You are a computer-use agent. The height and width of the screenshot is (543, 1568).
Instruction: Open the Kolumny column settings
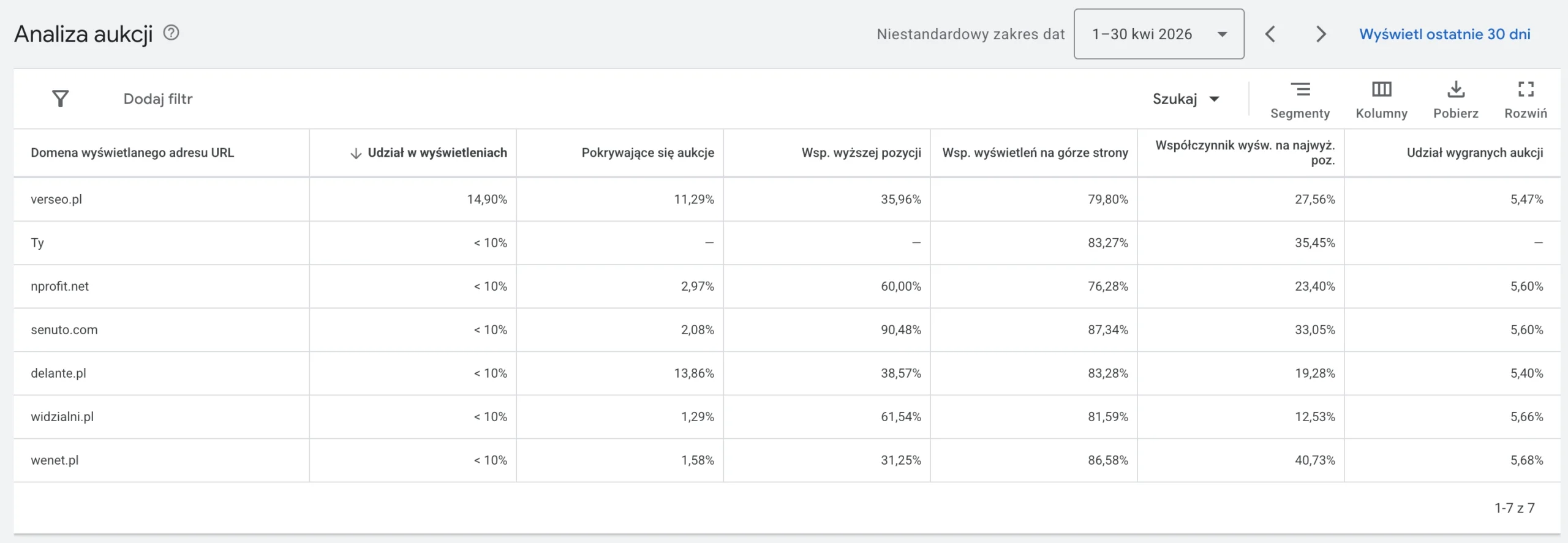[x=1381, y=100]
